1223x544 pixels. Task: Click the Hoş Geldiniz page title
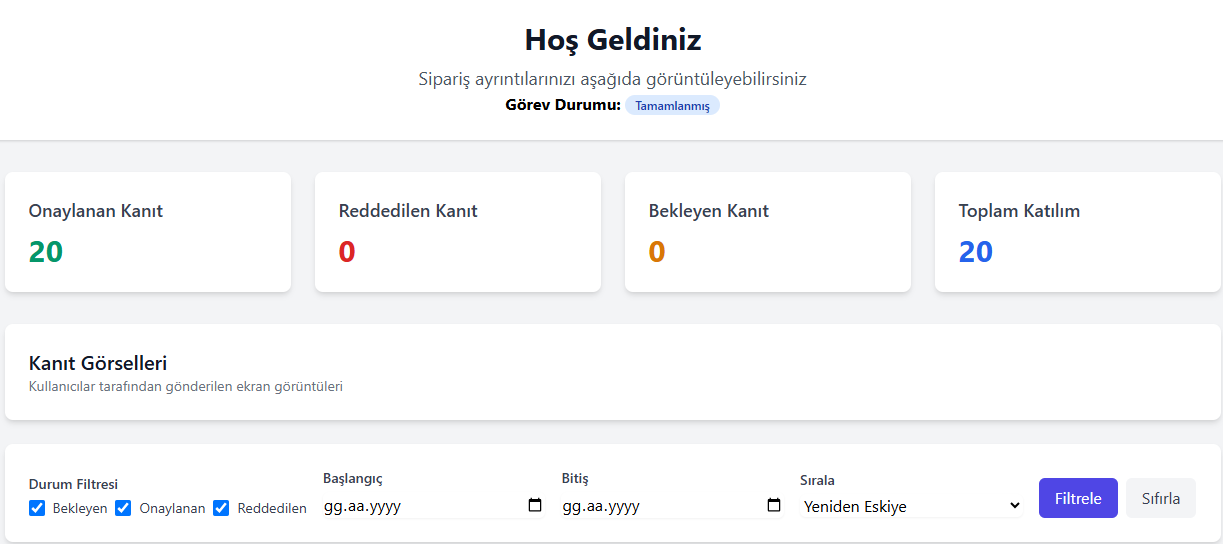pyautogui.click(x=612, y=40)
